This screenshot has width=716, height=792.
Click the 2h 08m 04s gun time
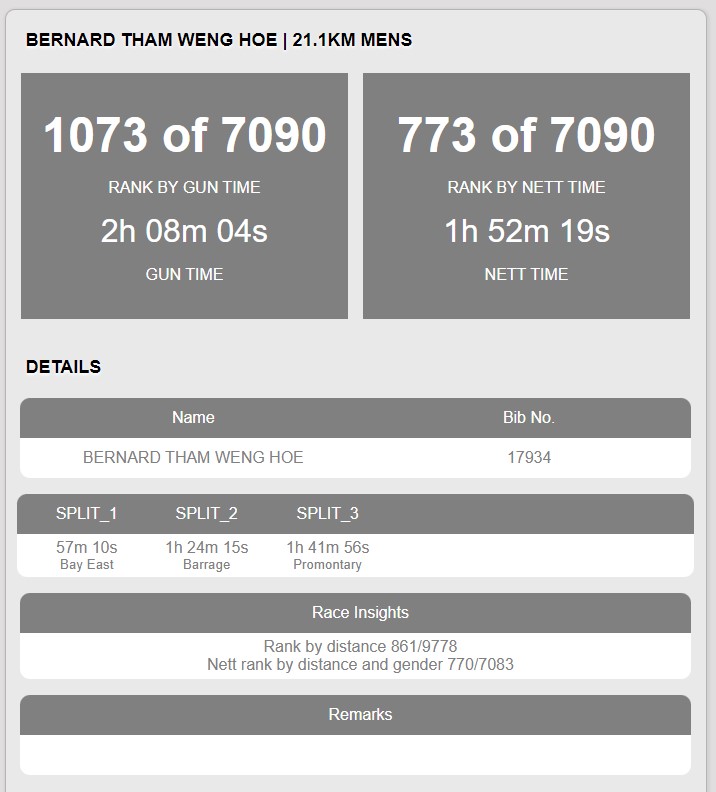point(184,231)
